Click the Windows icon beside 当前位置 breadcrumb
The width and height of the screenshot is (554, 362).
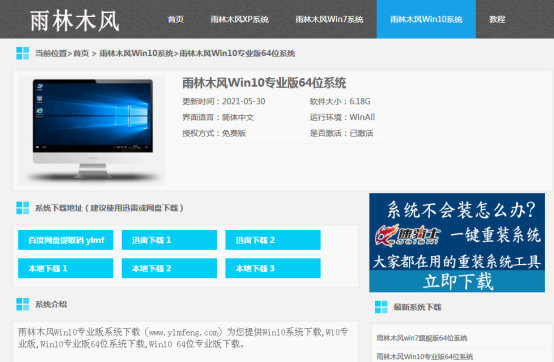[23, 53]
